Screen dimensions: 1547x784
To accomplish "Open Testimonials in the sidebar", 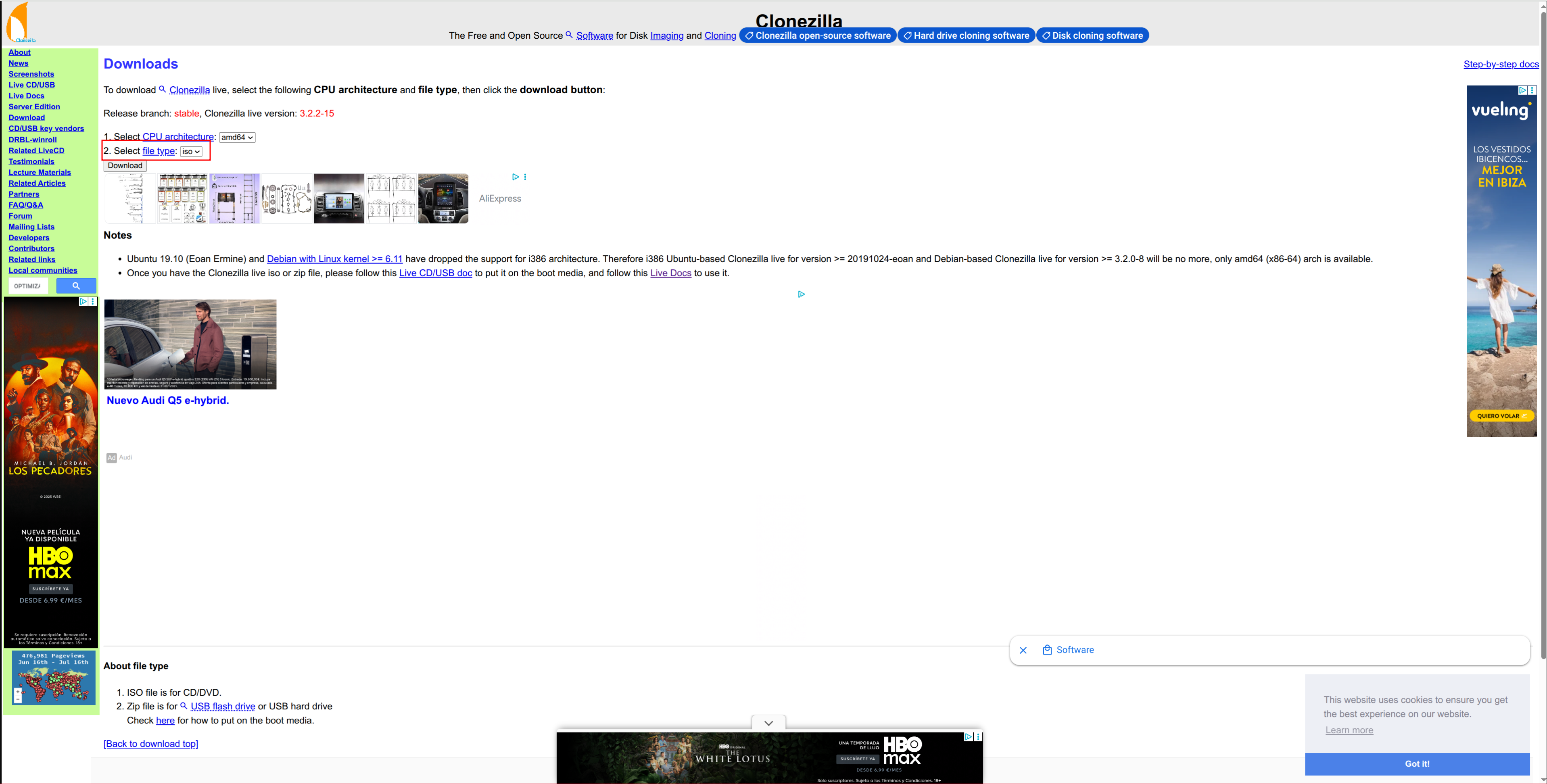I will (x=31, y=161).
